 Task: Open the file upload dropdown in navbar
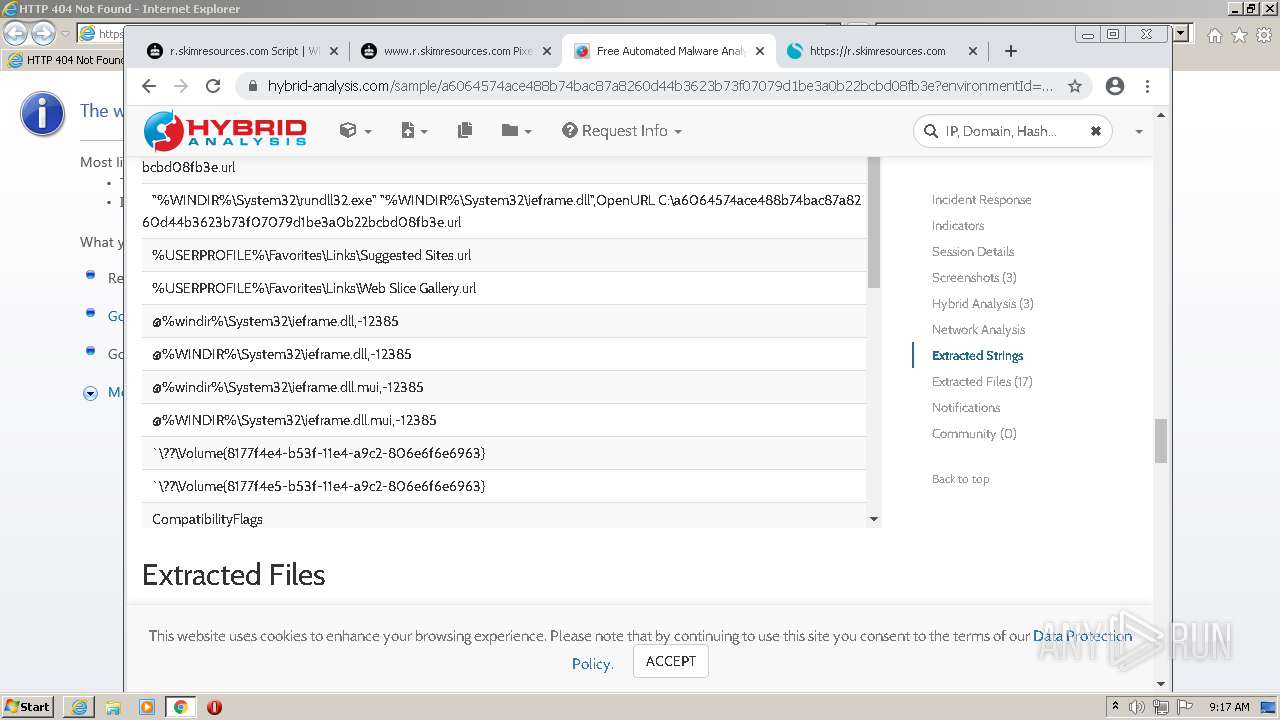[414, 131]
